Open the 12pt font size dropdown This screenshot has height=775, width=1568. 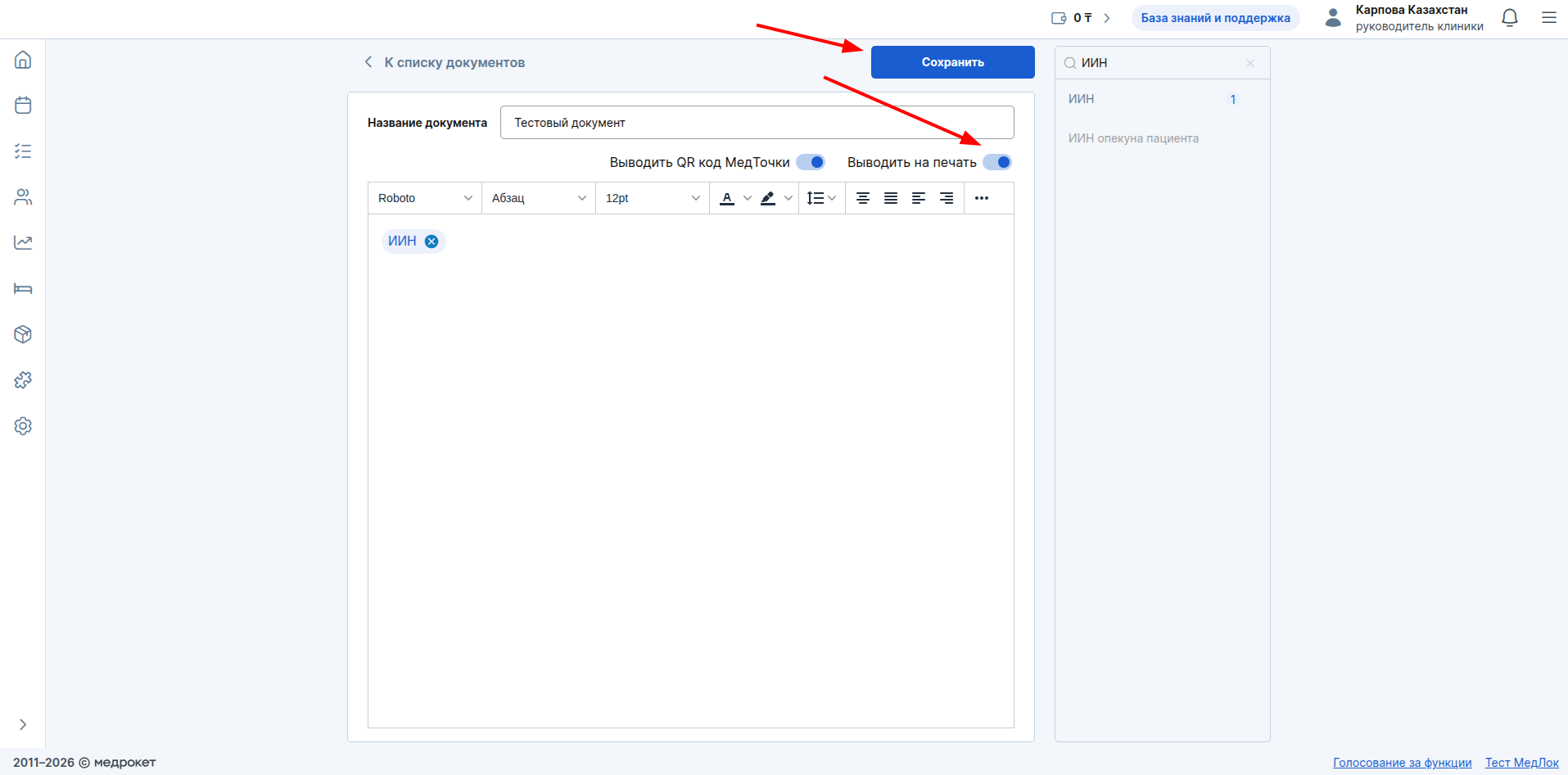tap(652, 198)
